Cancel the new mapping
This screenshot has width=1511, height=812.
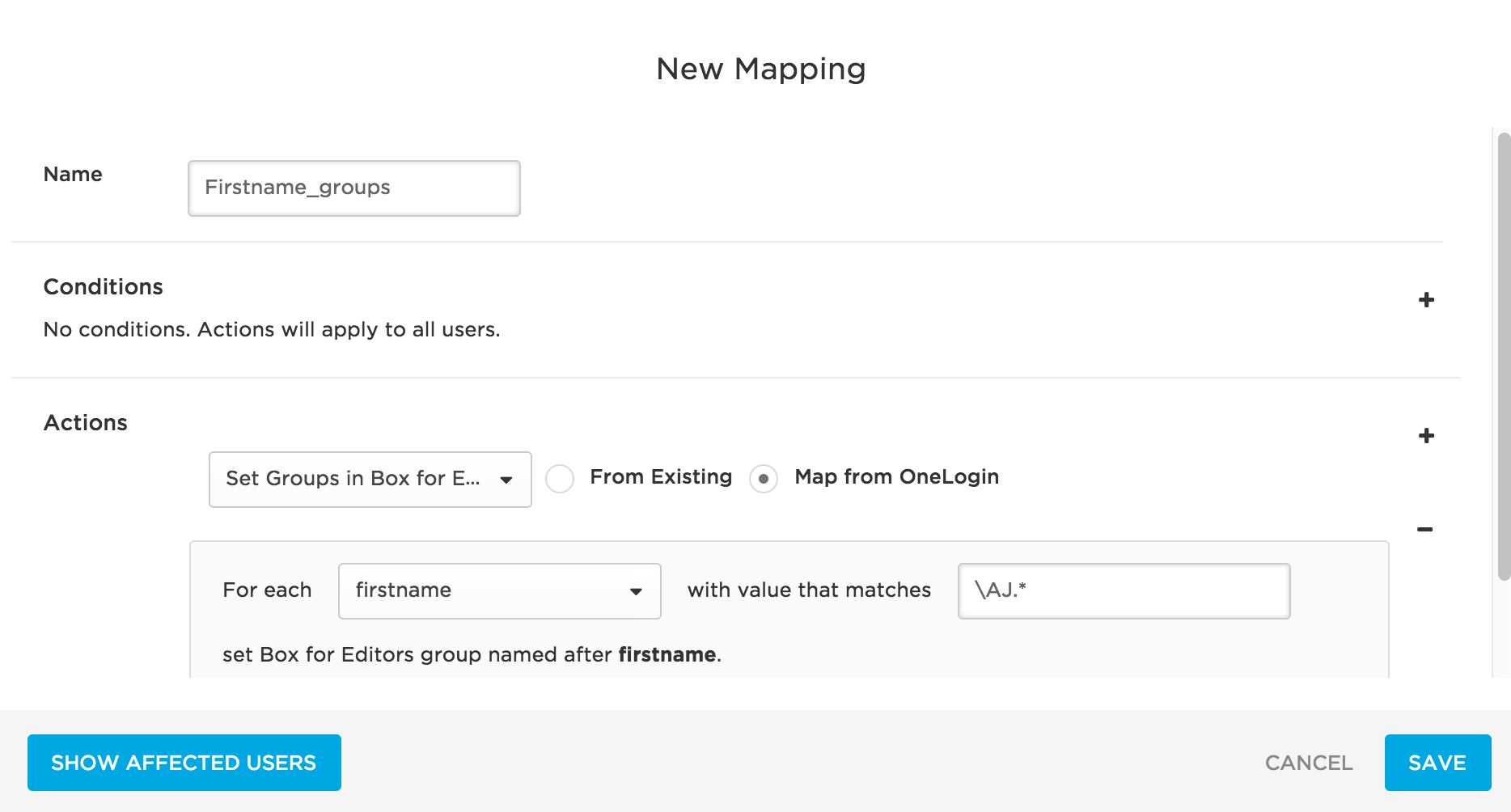(x=1309, y=763)
